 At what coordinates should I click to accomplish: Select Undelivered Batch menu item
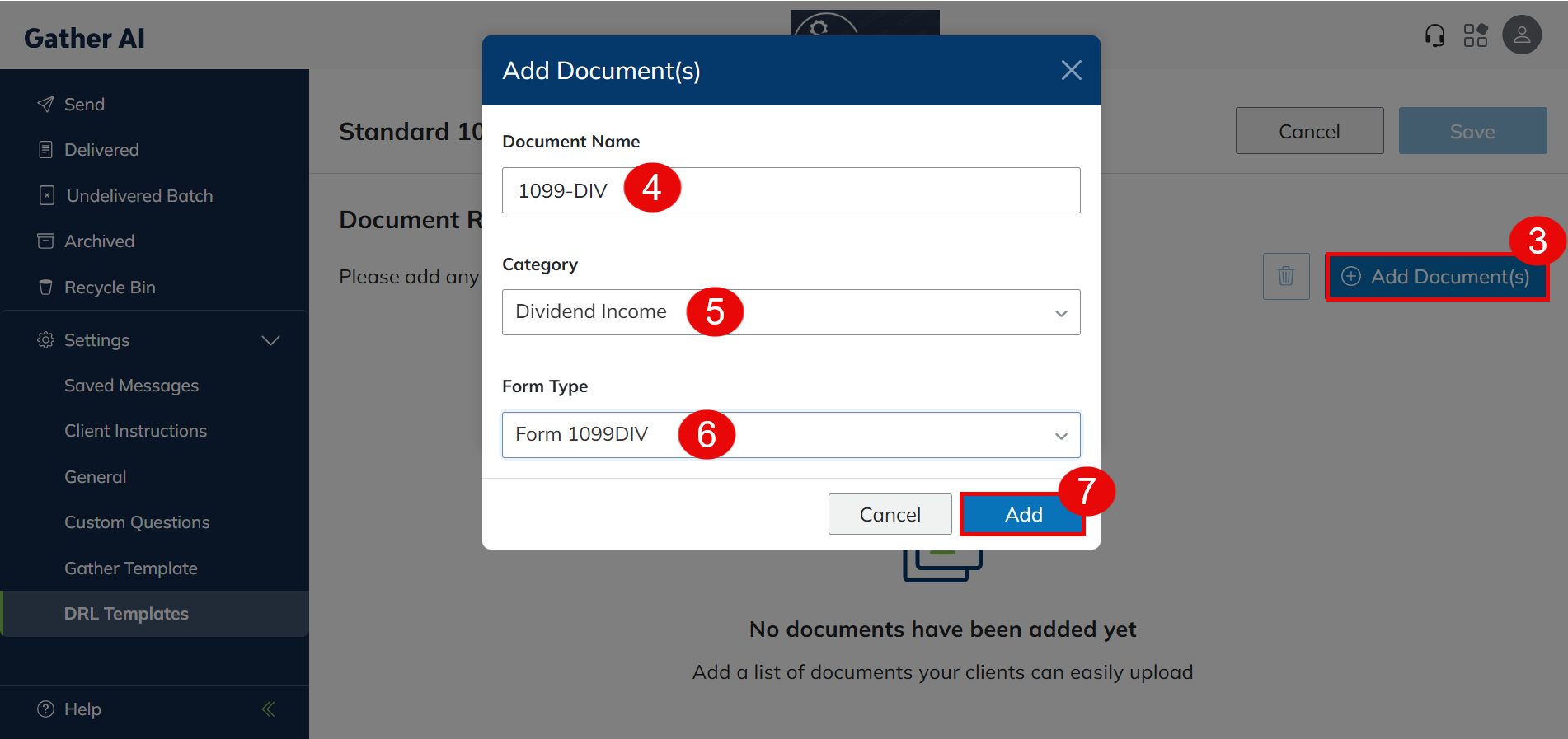tap(138, 196)
